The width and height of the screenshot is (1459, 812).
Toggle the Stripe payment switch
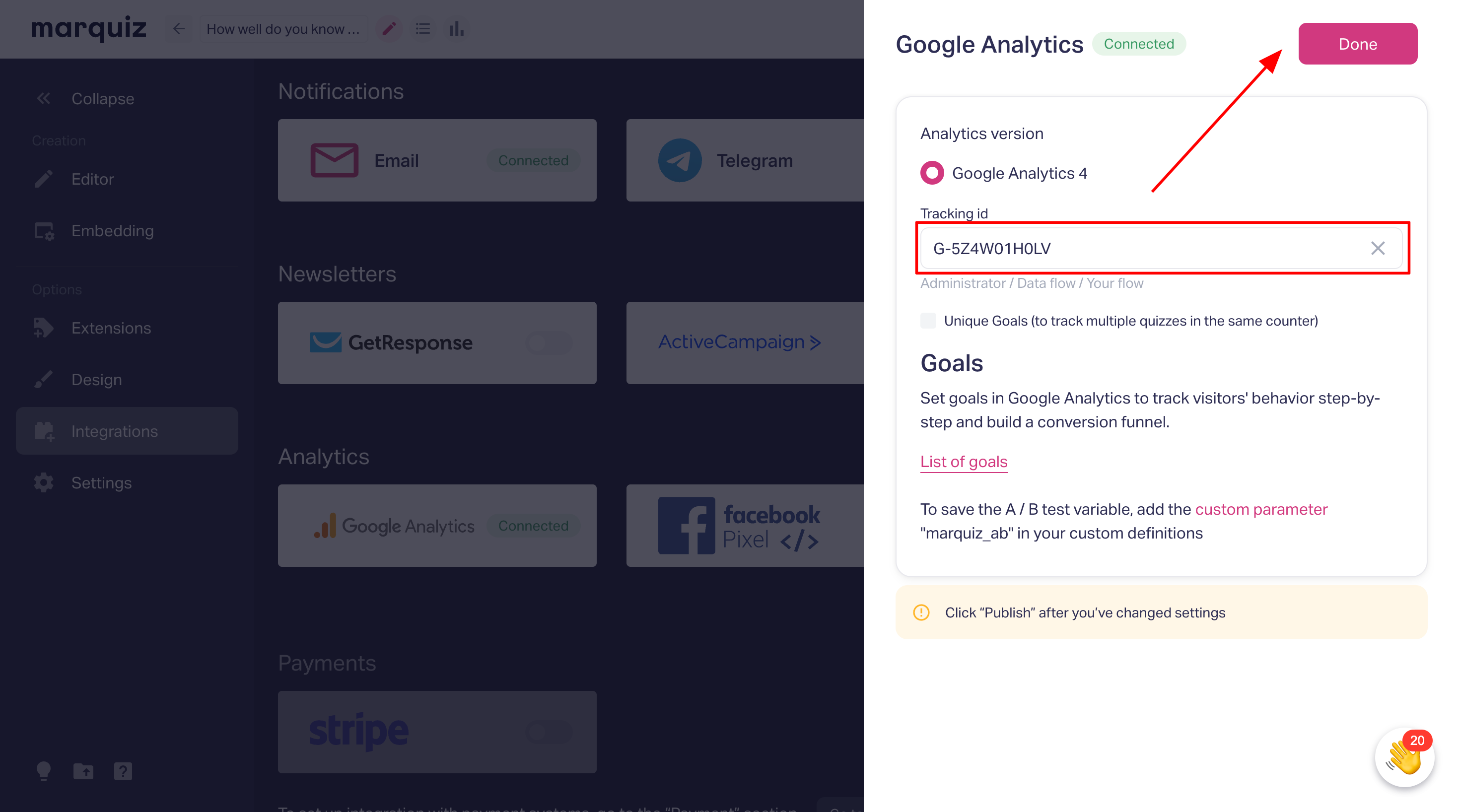548,732
